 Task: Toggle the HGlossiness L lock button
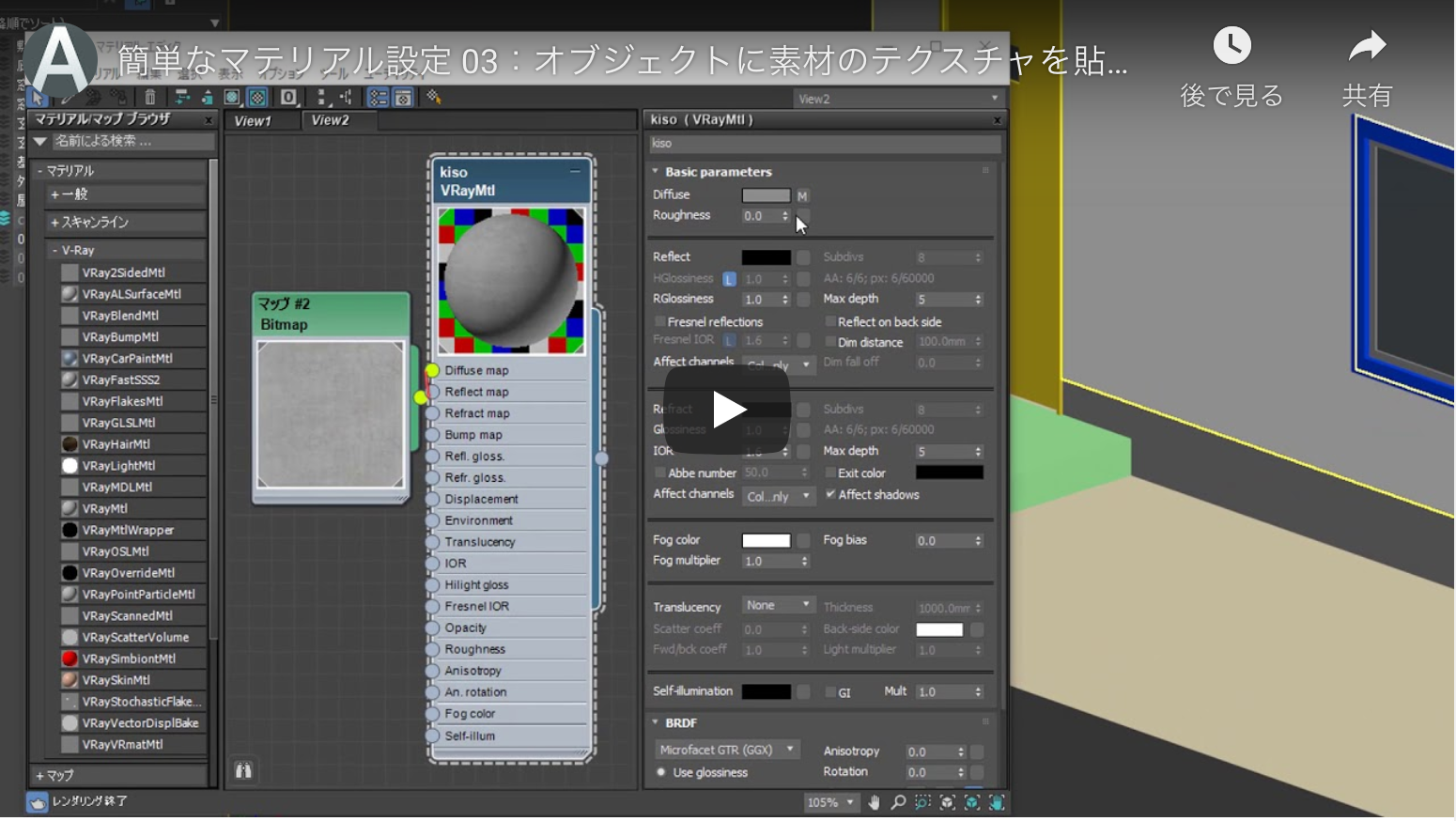[x=729, y=279]
